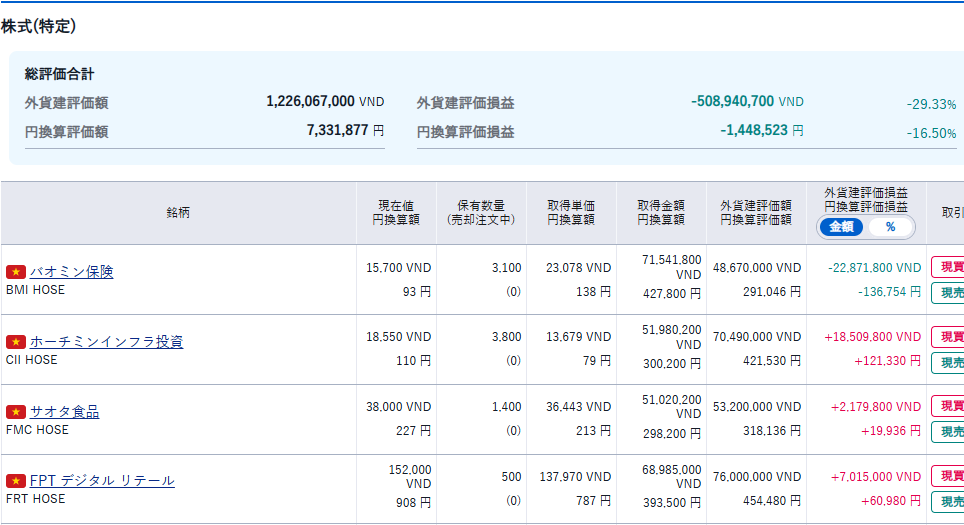Viewport: 964px width, 525px height.
Task: Open the バオミン保険 stock page
Action: click(x=71, y=272)
